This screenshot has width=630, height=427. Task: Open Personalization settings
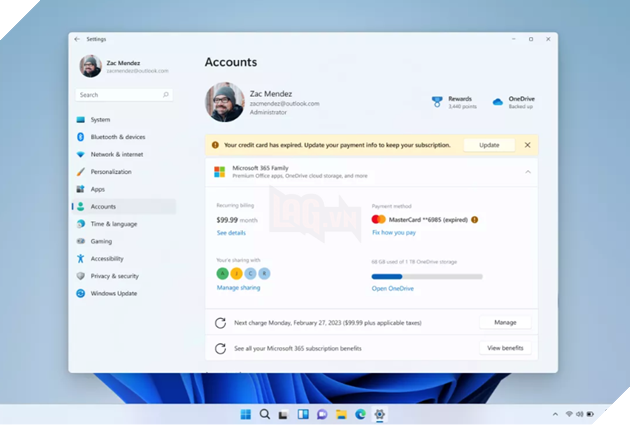tap(124, 172)
